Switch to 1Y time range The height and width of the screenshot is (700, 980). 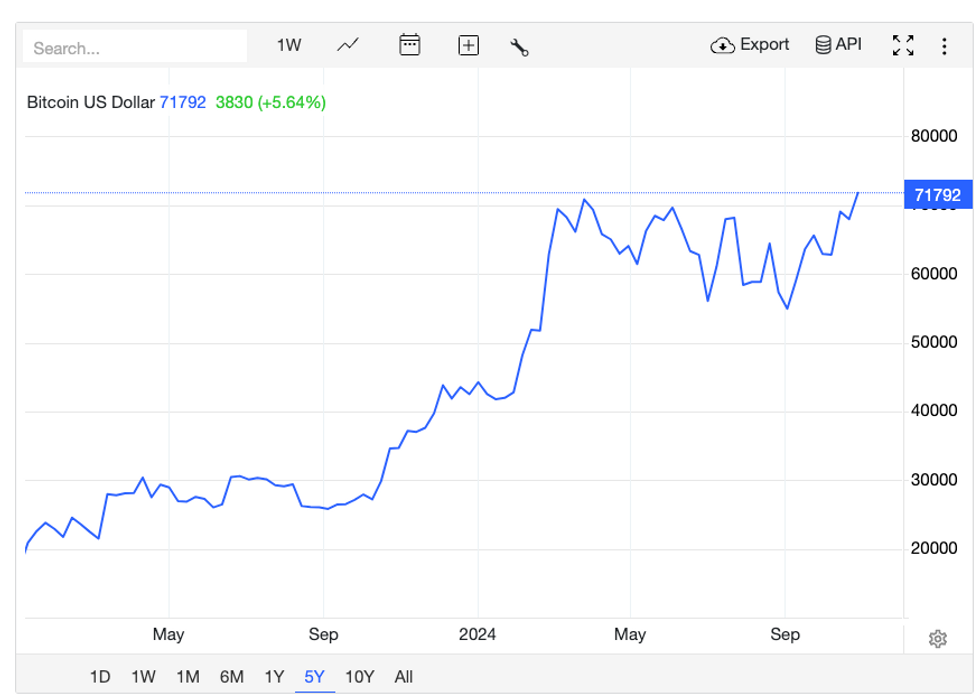point(274,677)
